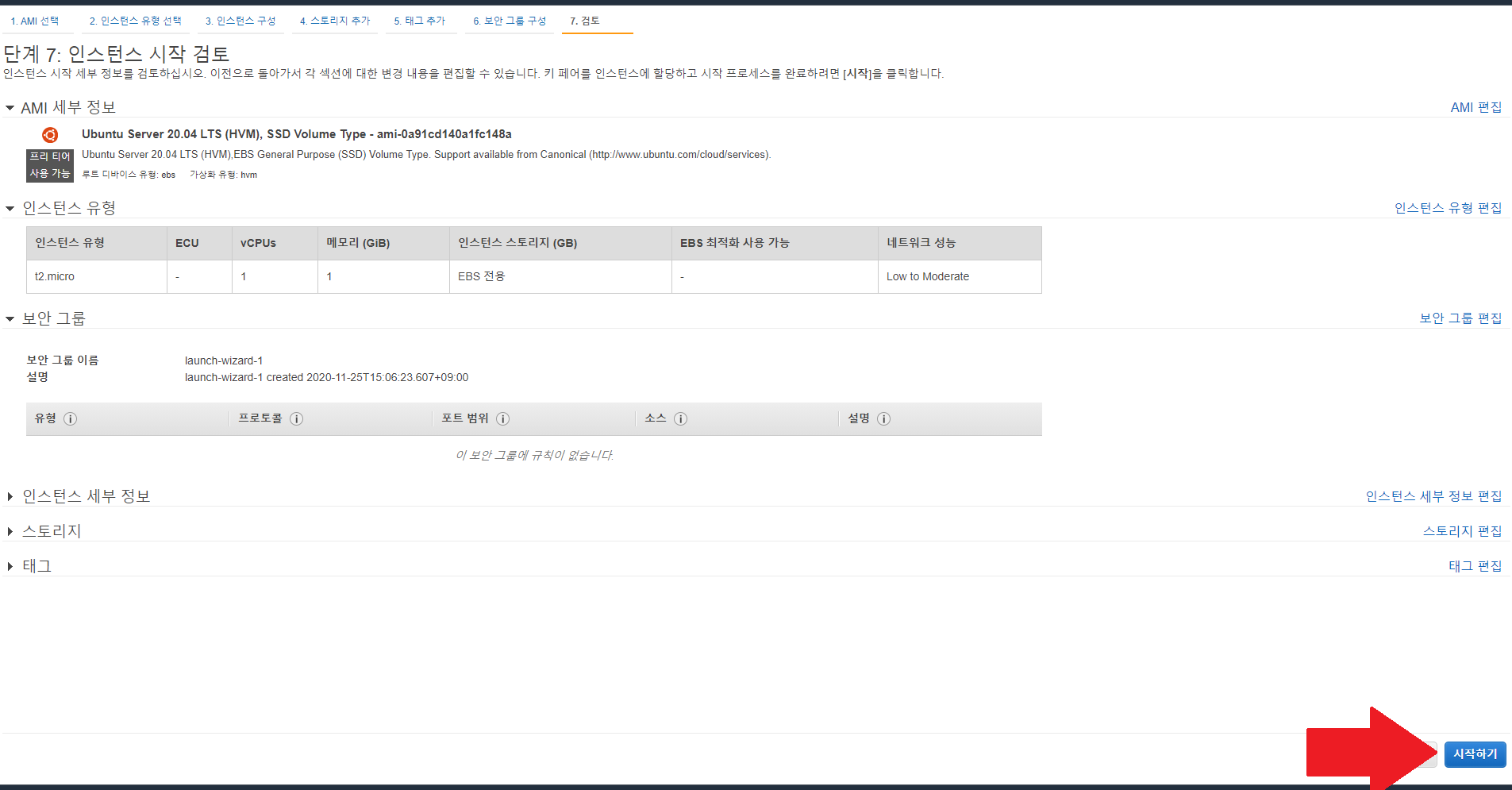Click the 스토리지 편집 link
The image size is (1512, 790).
[x=1463, y=531]
